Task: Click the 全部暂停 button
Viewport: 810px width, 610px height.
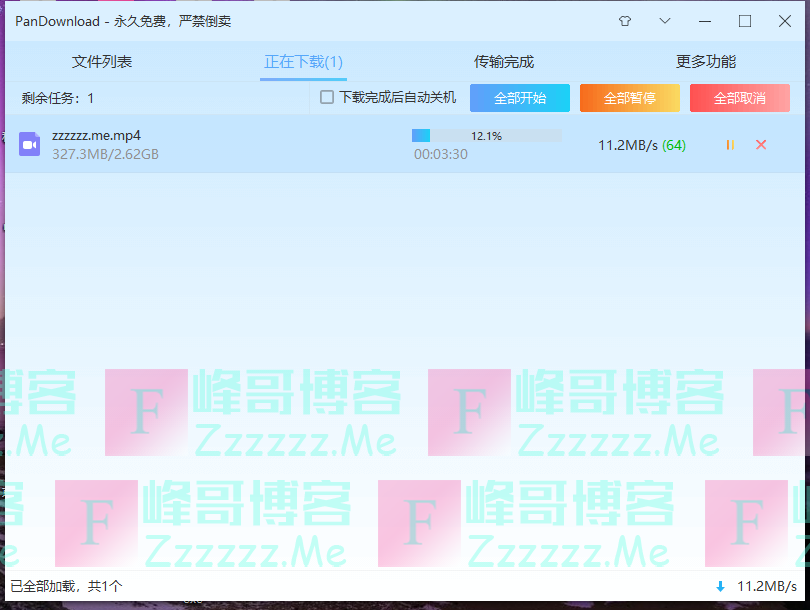Action: [629, 98]
